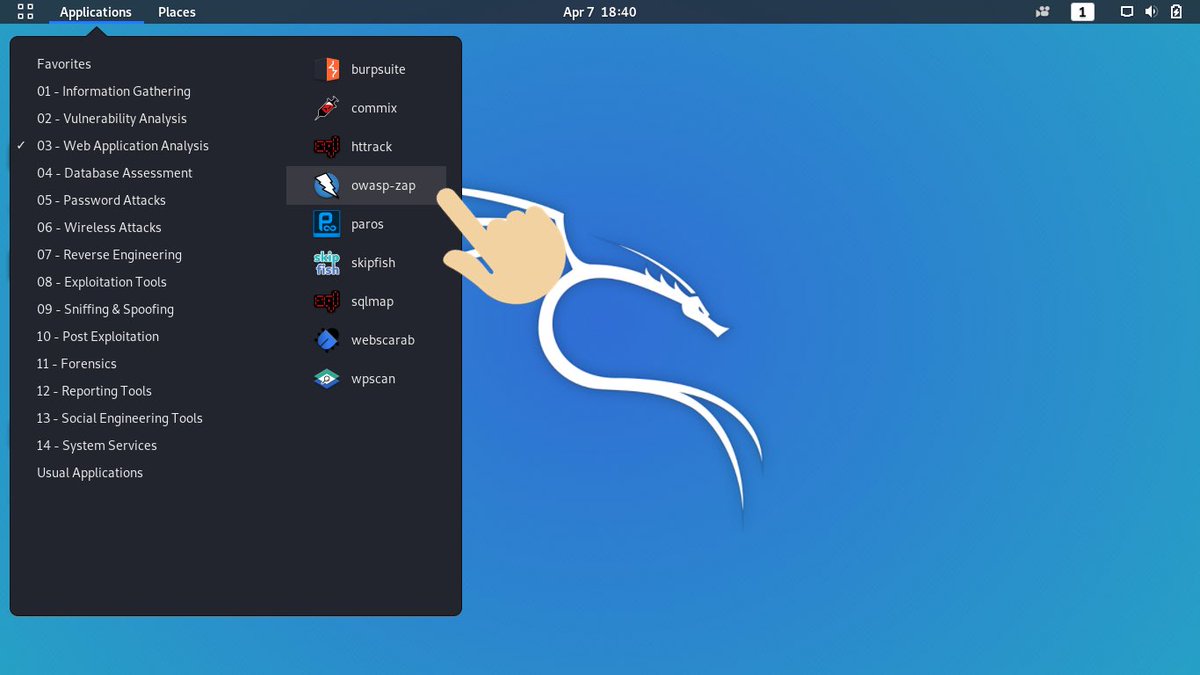Select 09 - Sniffing & Spoofing category
Screen dimensions: 1200x675
(x=105, y=309)
